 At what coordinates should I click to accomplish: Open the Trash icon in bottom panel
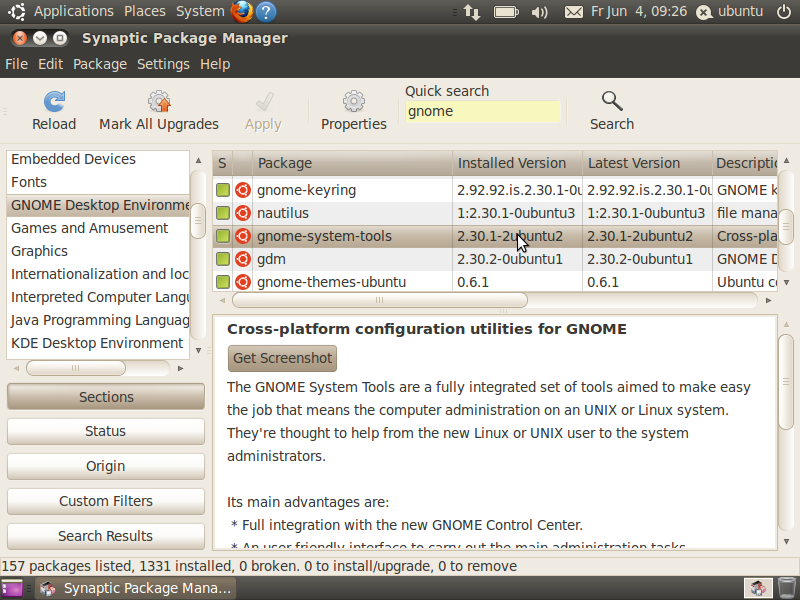coord(787,588)
